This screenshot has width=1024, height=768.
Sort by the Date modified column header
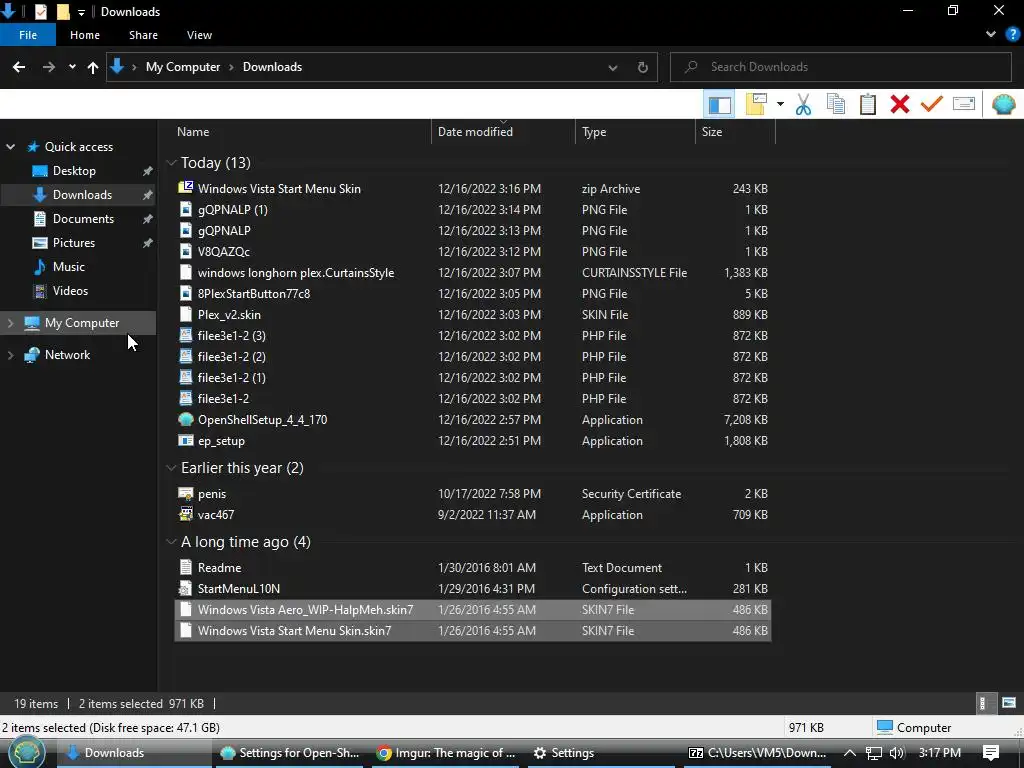click(x=475, y=131)
